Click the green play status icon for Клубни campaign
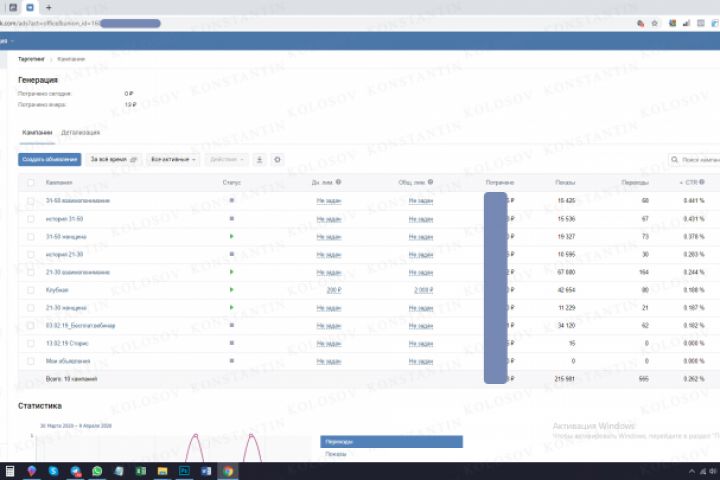 (x=231, y=290)
